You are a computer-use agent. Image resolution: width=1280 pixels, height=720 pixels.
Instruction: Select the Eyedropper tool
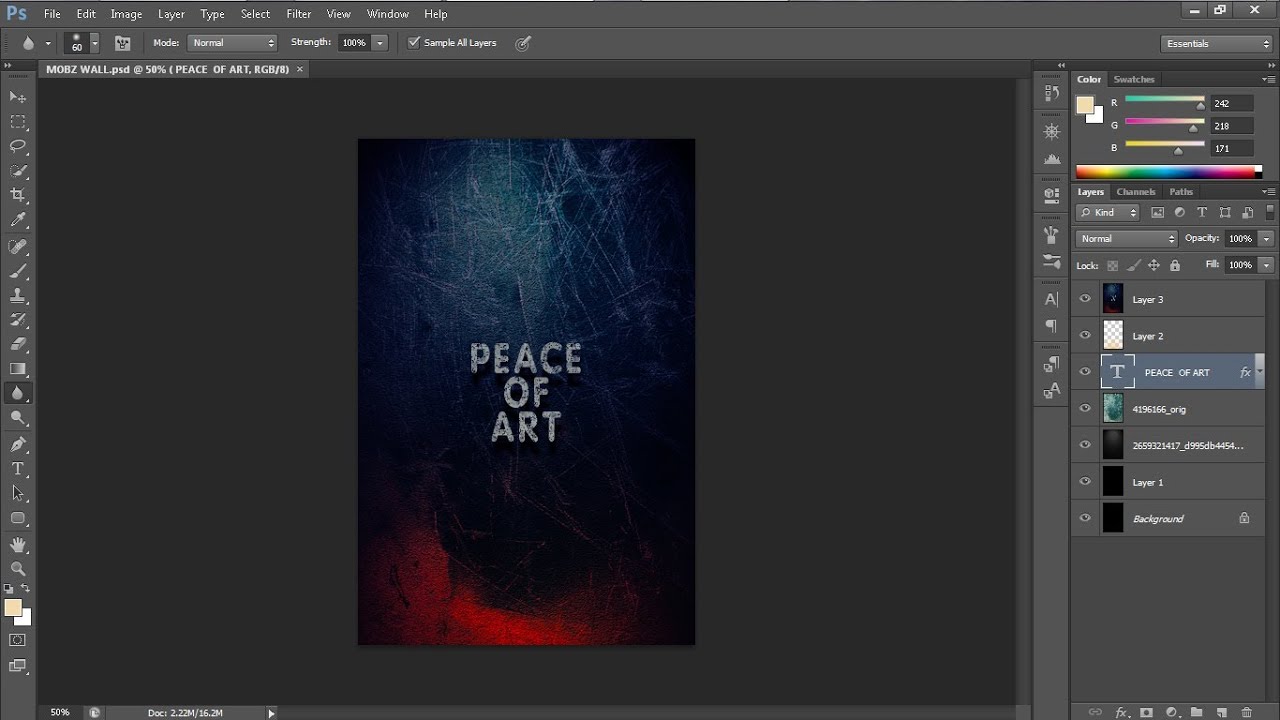(18, 221)
